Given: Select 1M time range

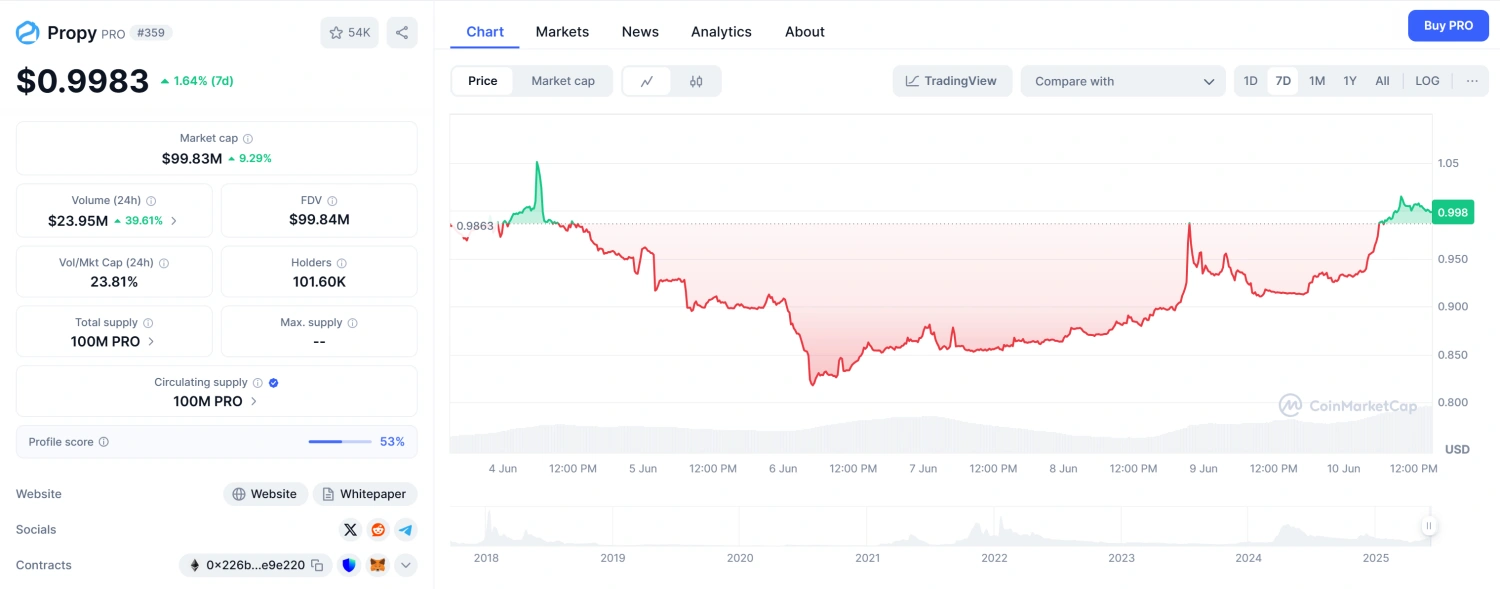Looking at the screenshot, I should tap(1317, 81).
